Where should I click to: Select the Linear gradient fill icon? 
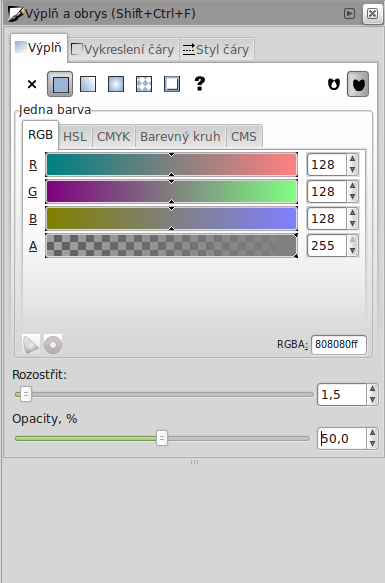pos(88,84)
